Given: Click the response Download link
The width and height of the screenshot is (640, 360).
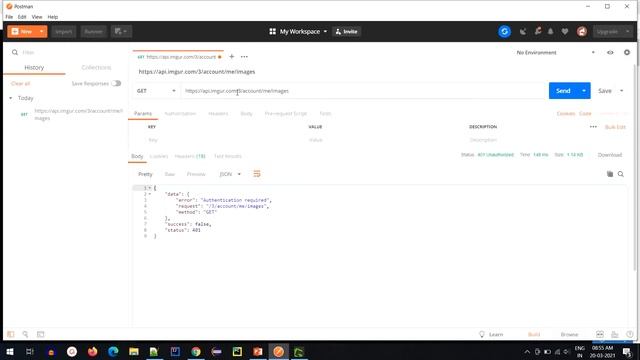Looking at the screenshot, I should [x=609, y=155].
